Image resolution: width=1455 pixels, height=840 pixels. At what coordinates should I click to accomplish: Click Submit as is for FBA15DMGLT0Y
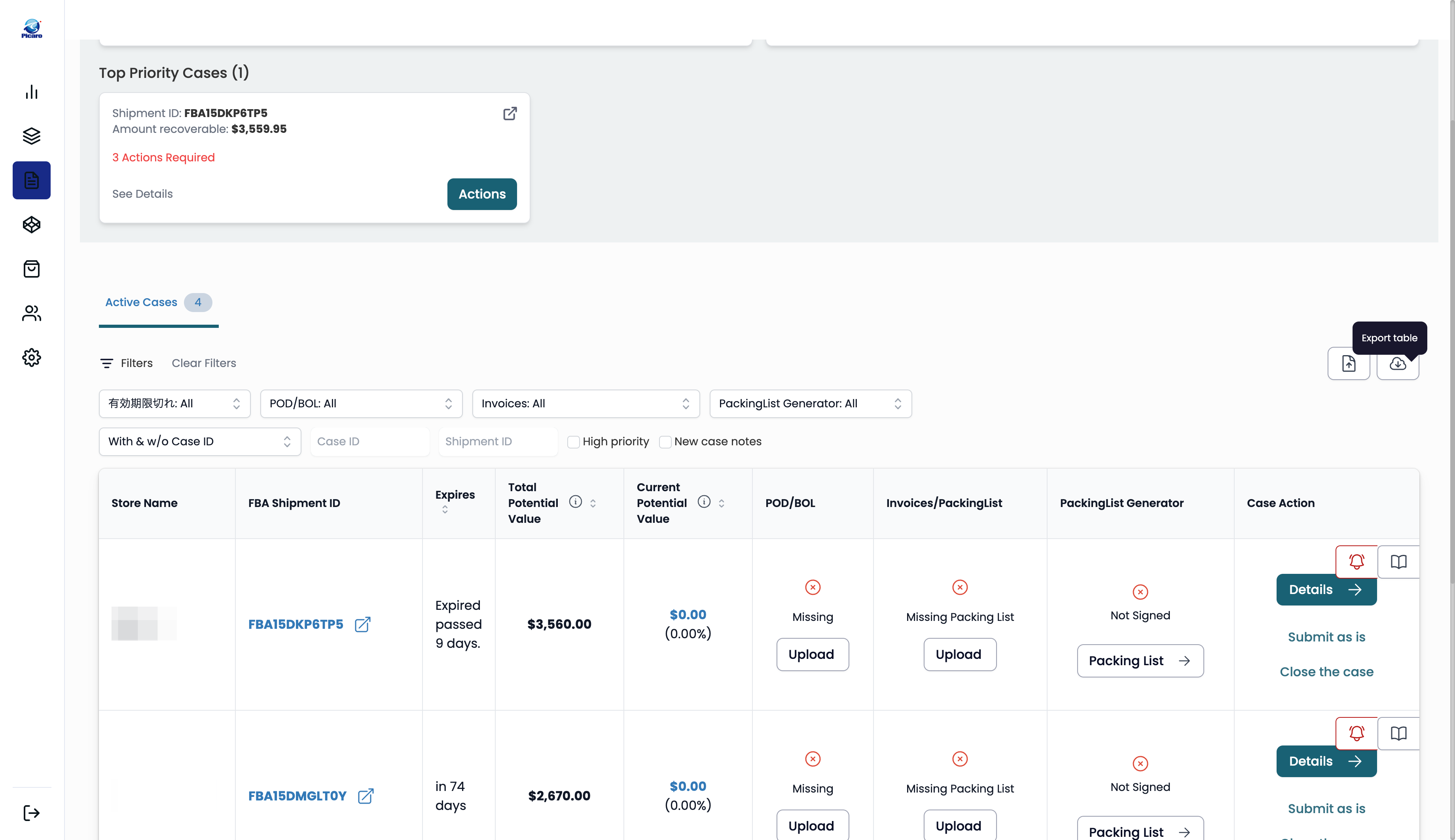pos(1326,809)
